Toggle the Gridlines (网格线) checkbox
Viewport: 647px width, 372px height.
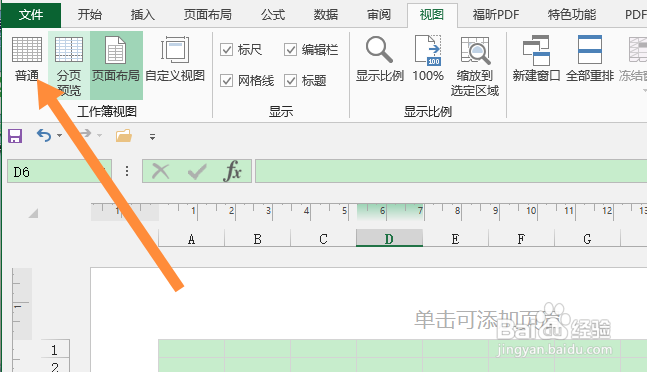click(x=227, y=80)
